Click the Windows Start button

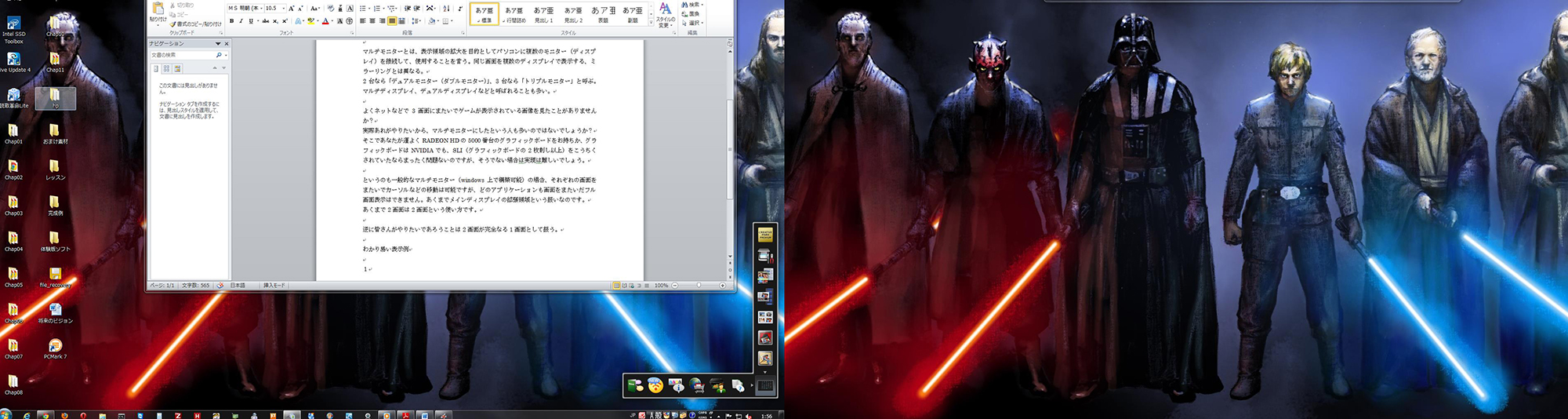pos(6,414)
